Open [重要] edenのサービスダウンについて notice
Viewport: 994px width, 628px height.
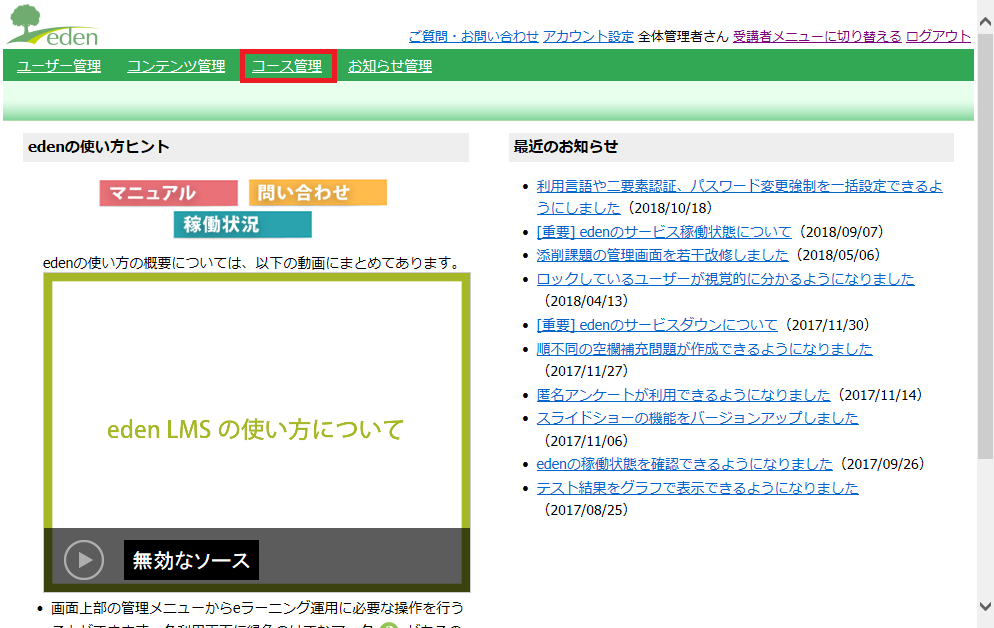(x=657, y=325)
